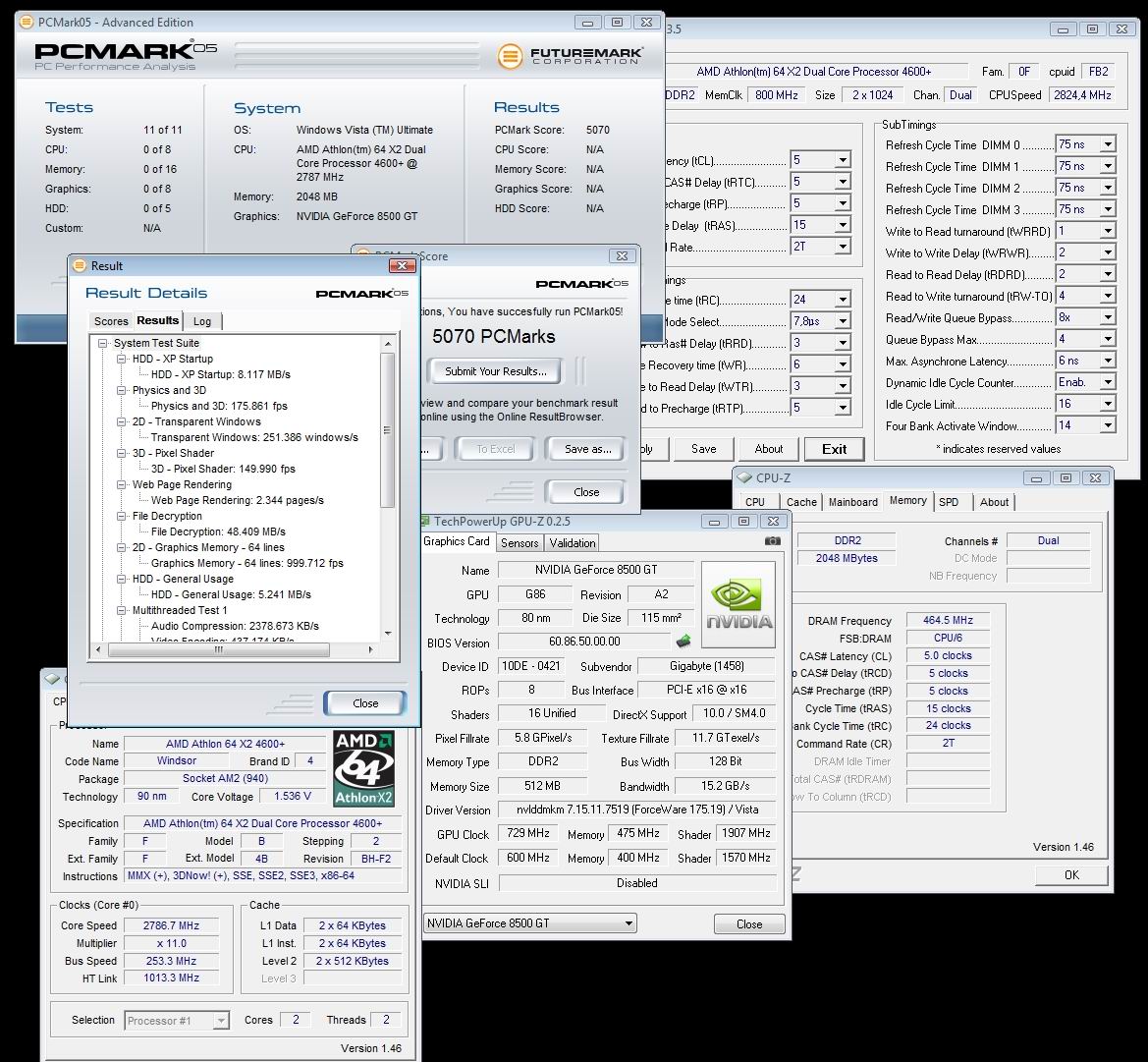Click the PCMark05 title bar app icon
1148x1062 pixels.
click(27, 22)
